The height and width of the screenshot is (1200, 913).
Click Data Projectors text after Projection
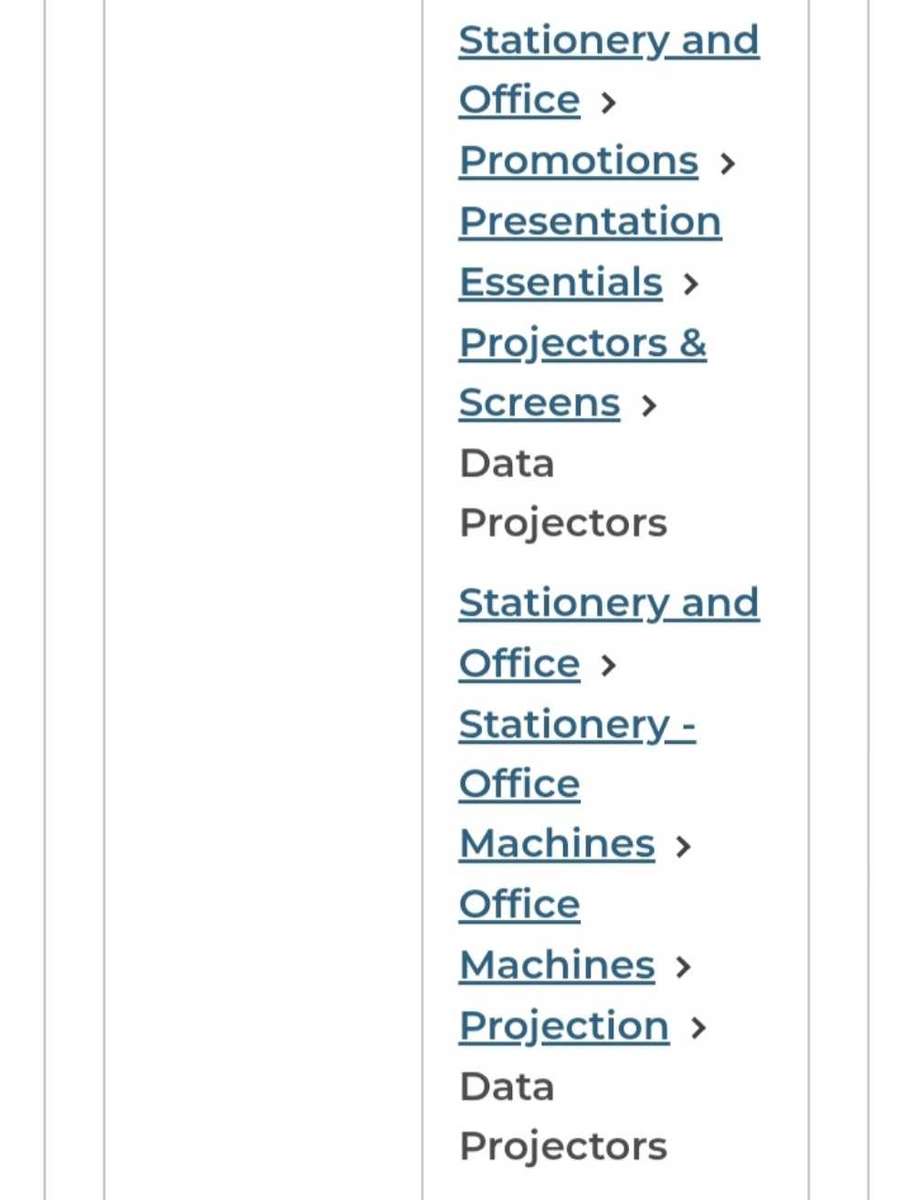point(562,1116)
